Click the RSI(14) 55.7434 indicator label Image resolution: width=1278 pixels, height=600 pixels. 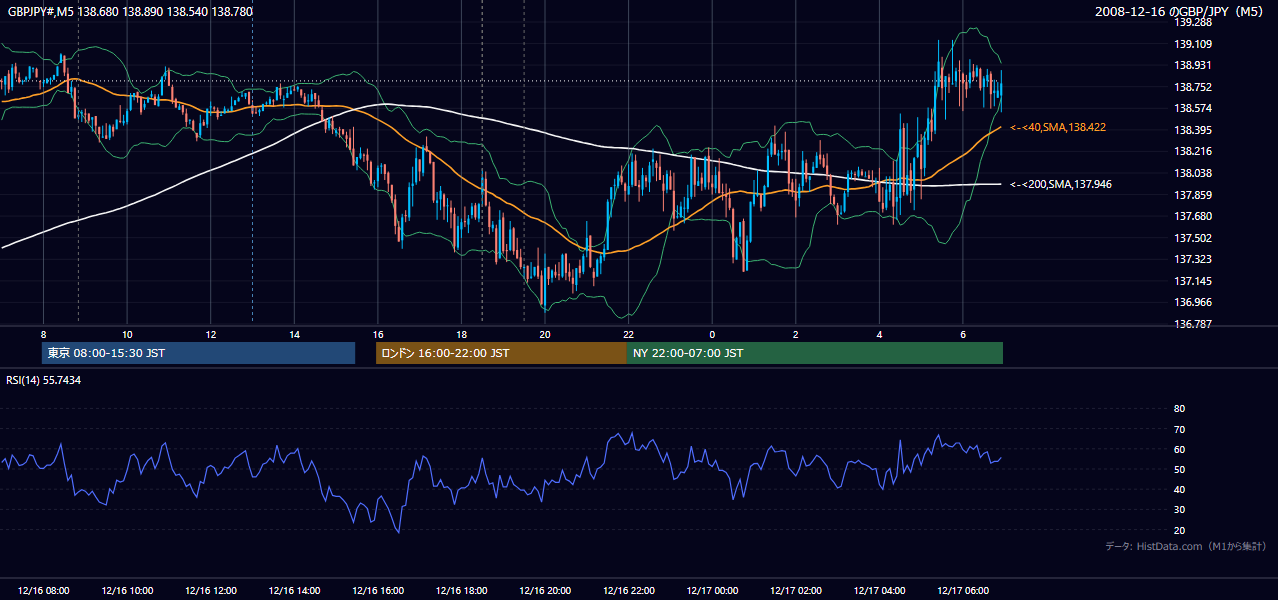click(44, 380)
